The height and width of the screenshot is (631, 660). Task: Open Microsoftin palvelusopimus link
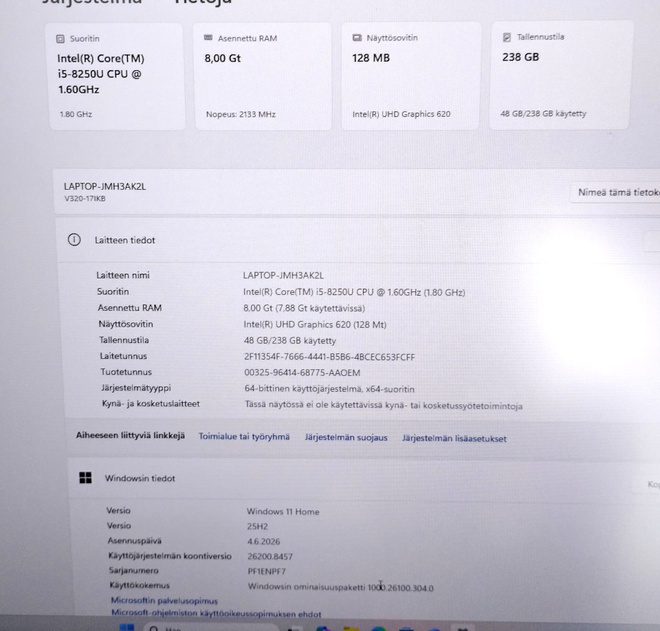pyautogui.click(x=164, y=601)
